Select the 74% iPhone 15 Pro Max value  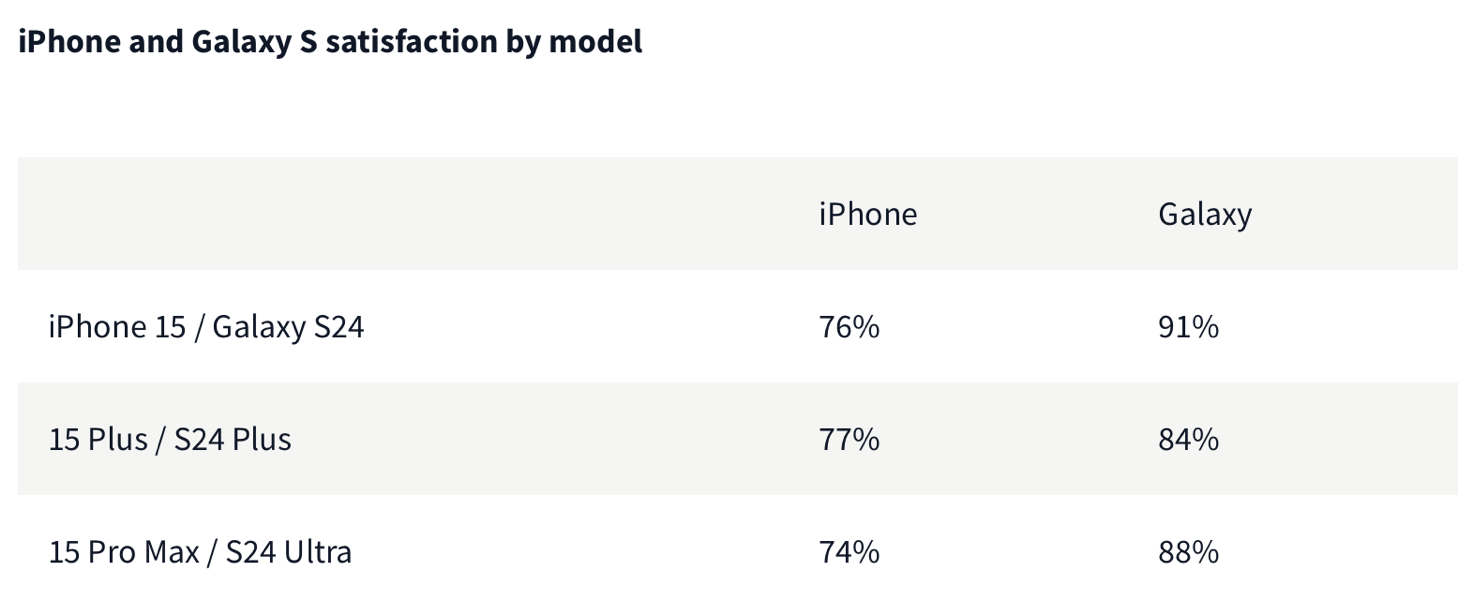click(849, 552)
